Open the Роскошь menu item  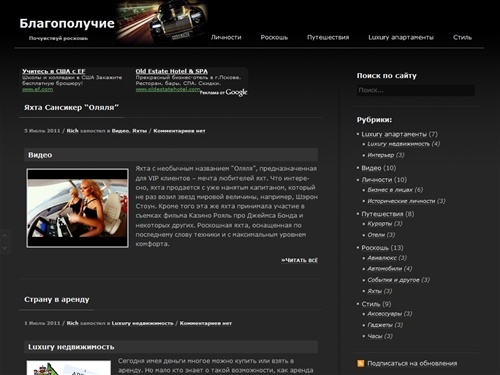point(274,37)
